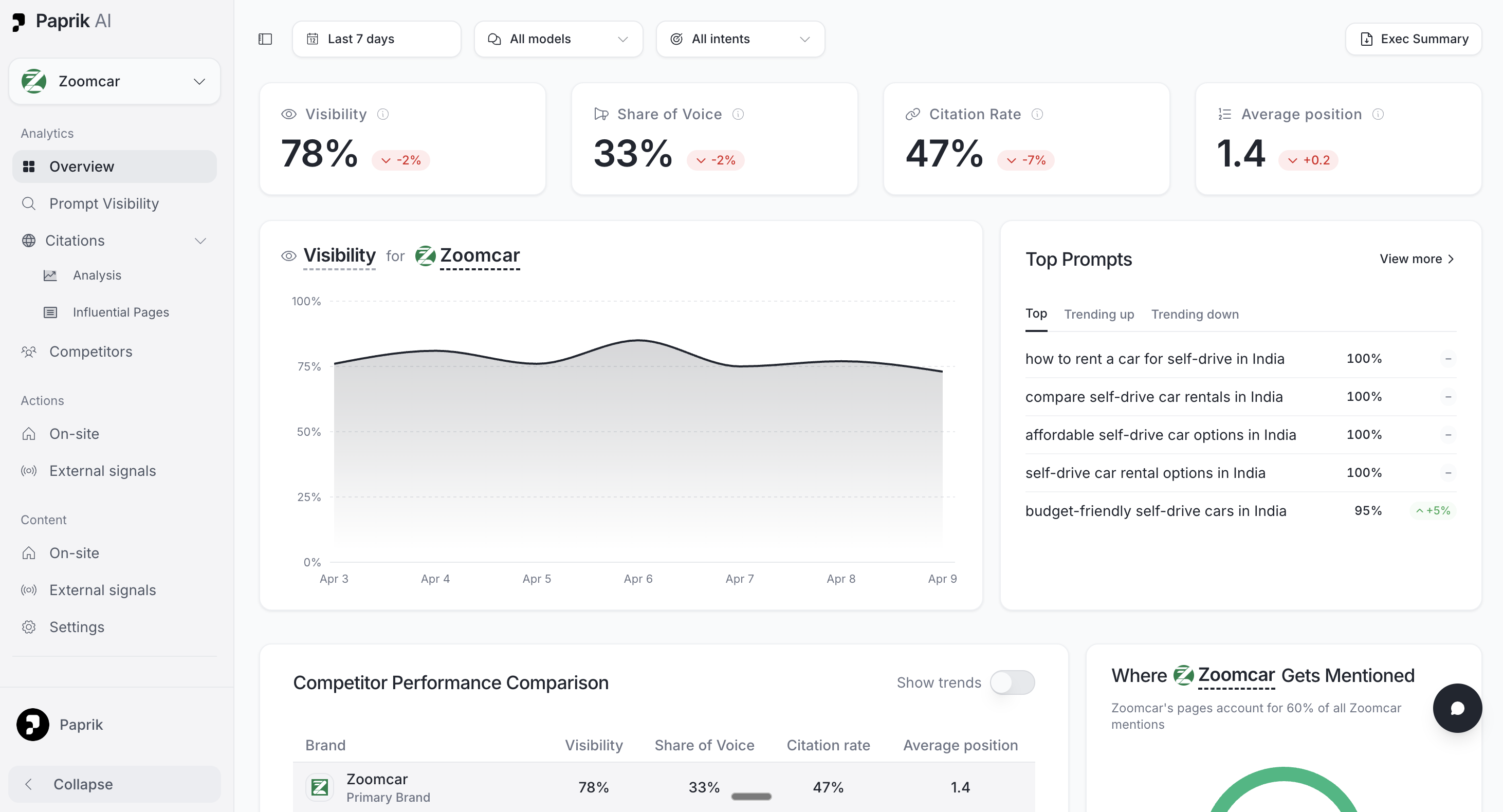Screen dimensions: 1503x812
Task: Click the eye icon in Visibility card
Action: coord(289,114)
